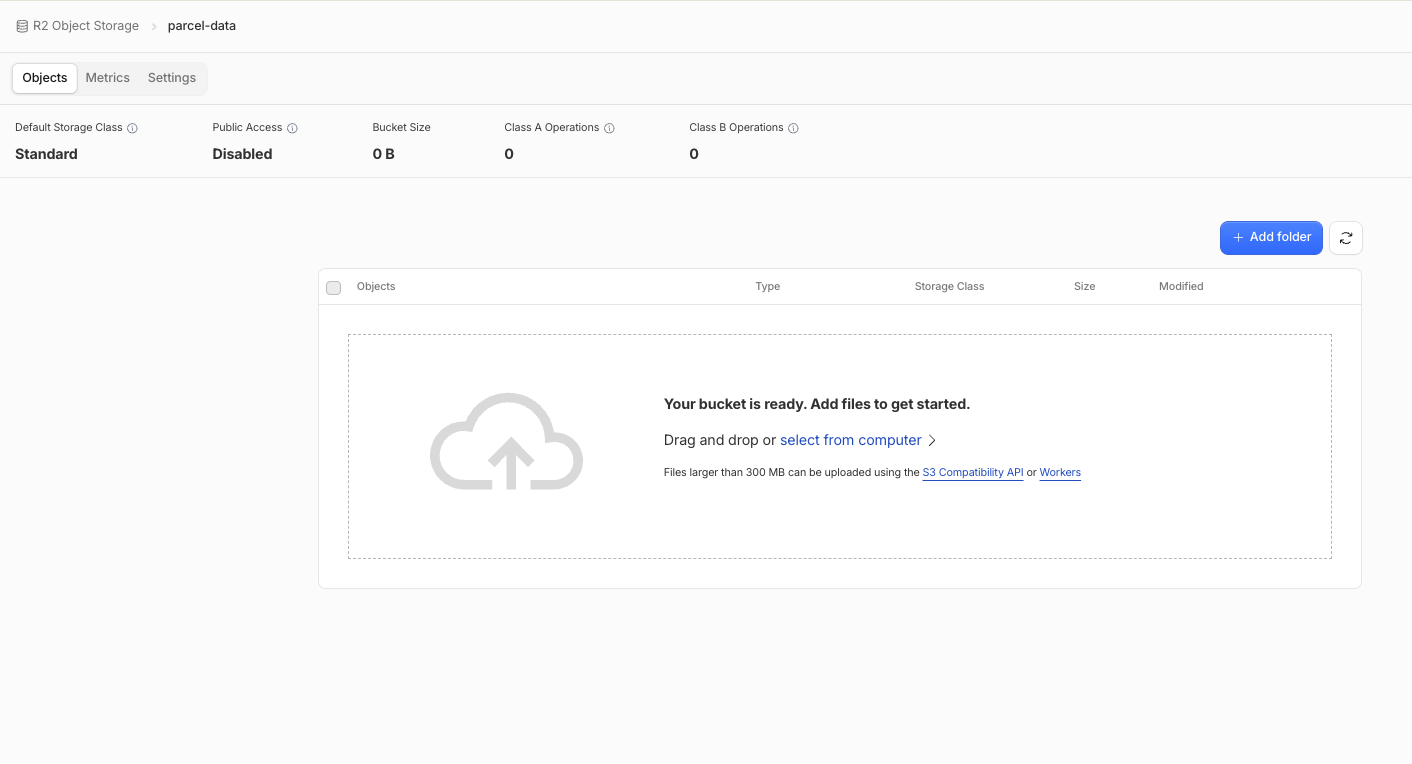
Task: Open the Settings tab
Action: [x=172, y=78]
